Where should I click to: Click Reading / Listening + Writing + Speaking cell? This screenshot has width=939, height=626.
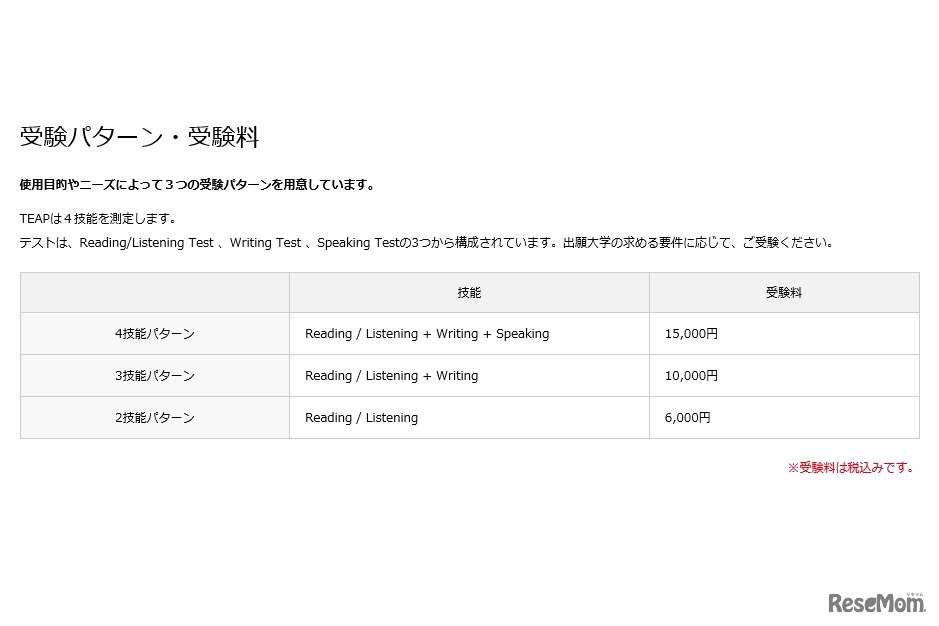point(426,333)
